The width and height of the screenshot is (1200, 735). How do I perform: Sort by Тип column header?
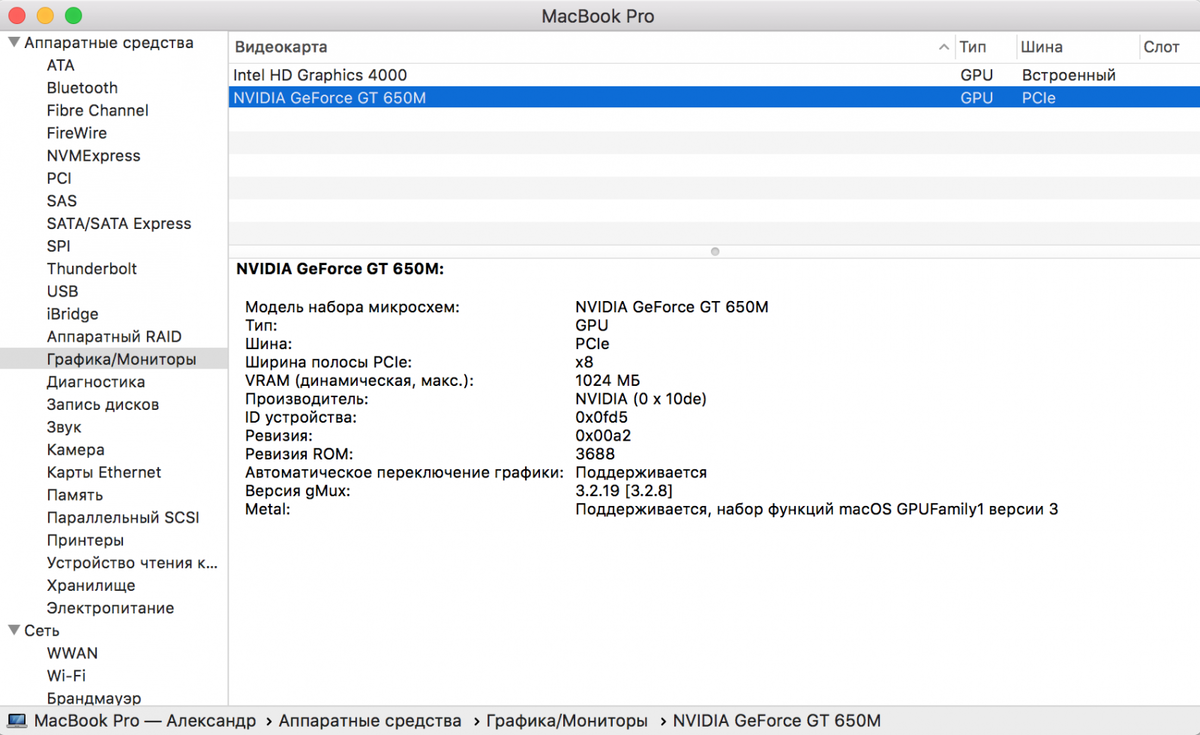pos(972,47)
